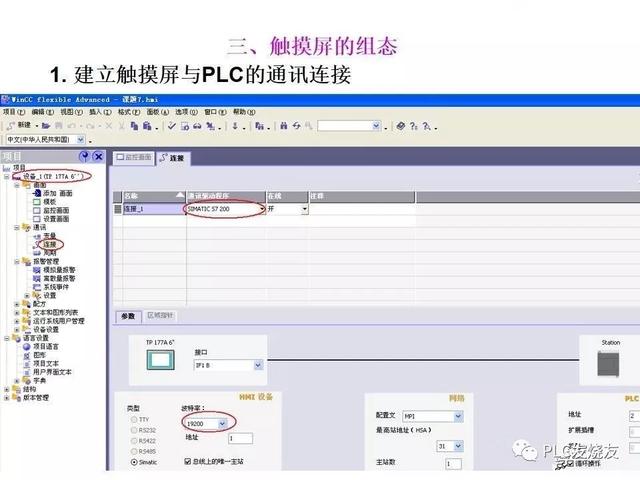Image resolution: width=640 pixels, height=480 pixels.
Task: Select the Simatic type radio button
Action: coord(134,463)
